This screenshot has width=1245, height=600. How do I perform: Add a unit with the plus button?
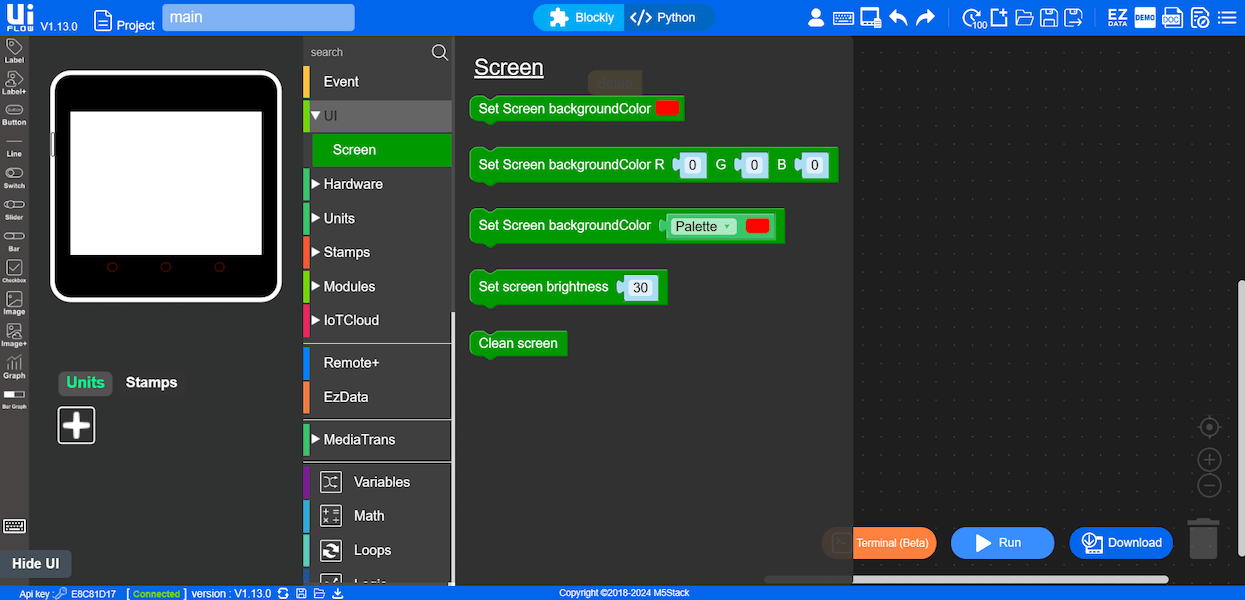(x=76, y=425)
